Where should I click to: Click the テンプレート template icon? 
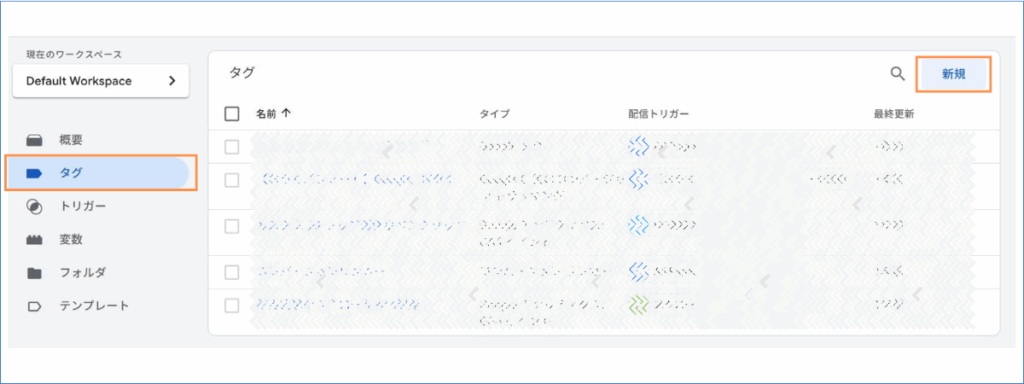(x=34, y=306)
